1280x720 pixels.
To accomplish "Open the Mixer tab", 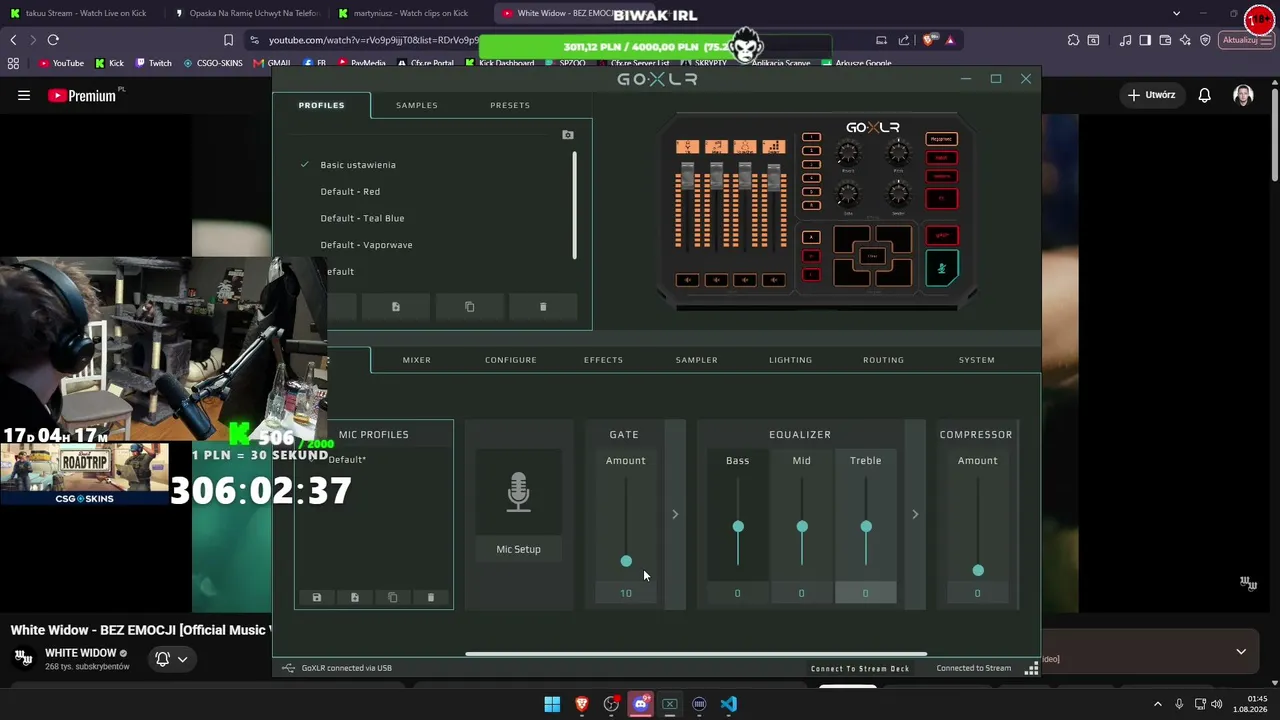I will 417,360.
